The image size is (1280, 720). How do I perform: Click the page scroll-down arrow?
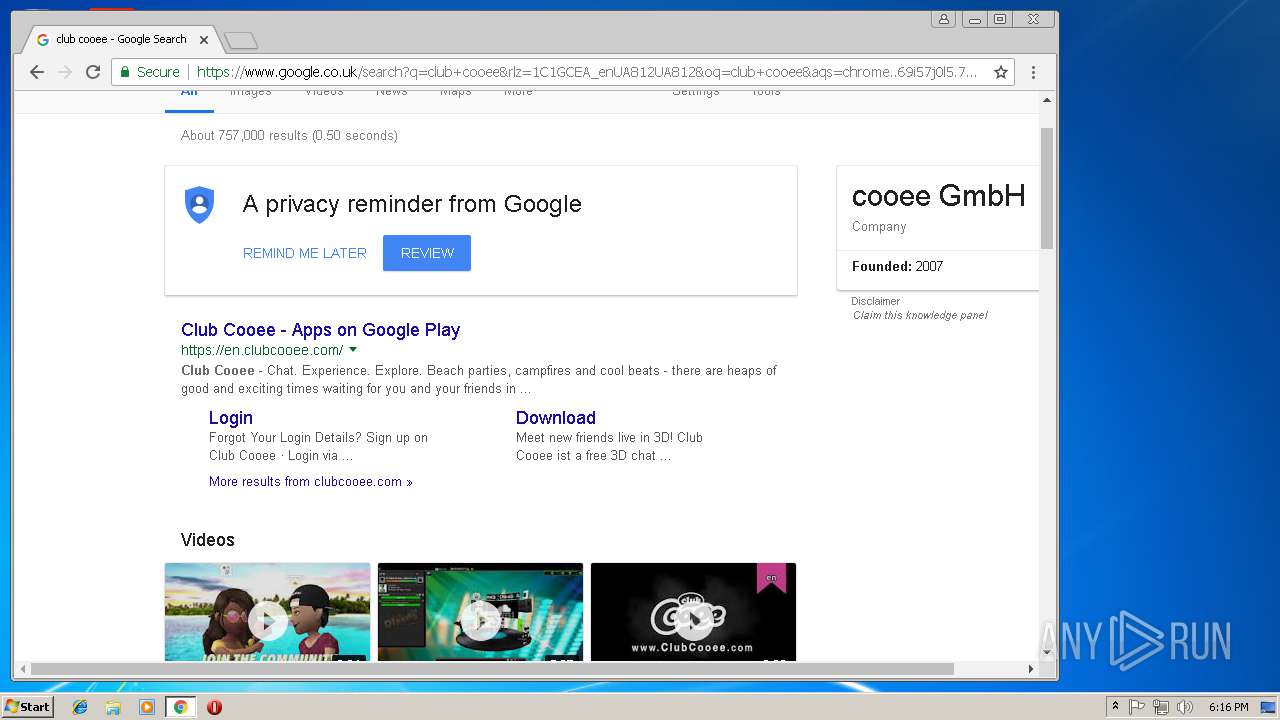click(x=1047, y=653)
